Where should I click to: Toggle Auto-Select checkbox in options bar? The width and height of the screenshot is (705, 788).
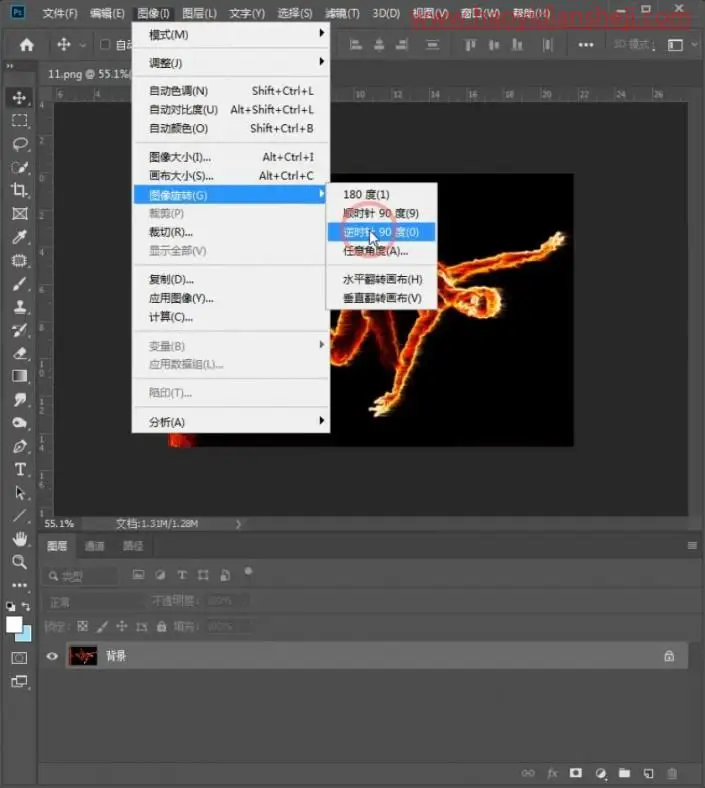(105, 45)
